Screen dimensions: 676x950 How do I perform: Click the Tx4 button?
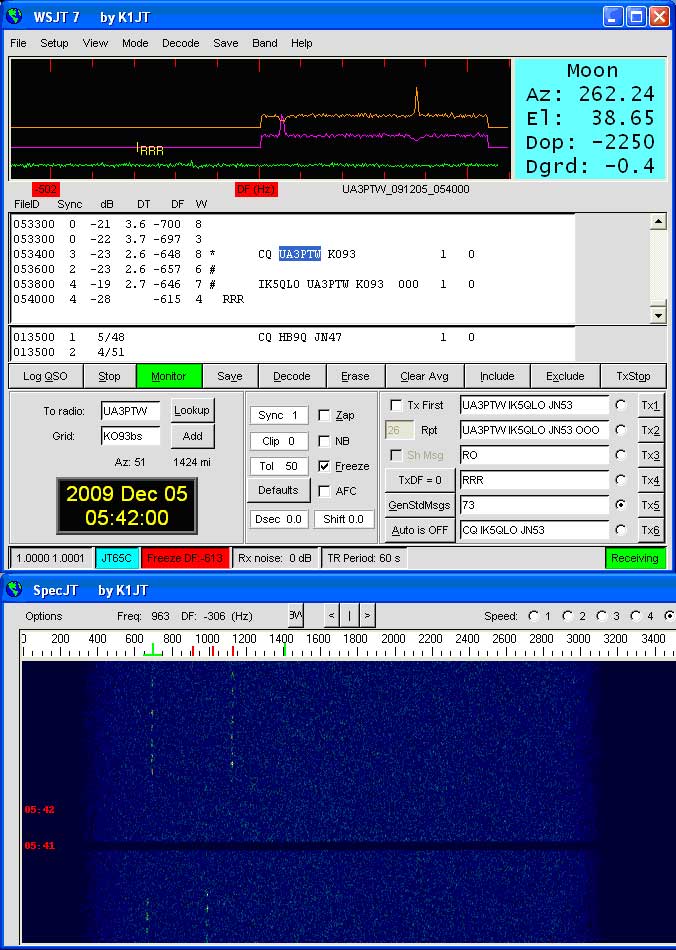point(651,480)
